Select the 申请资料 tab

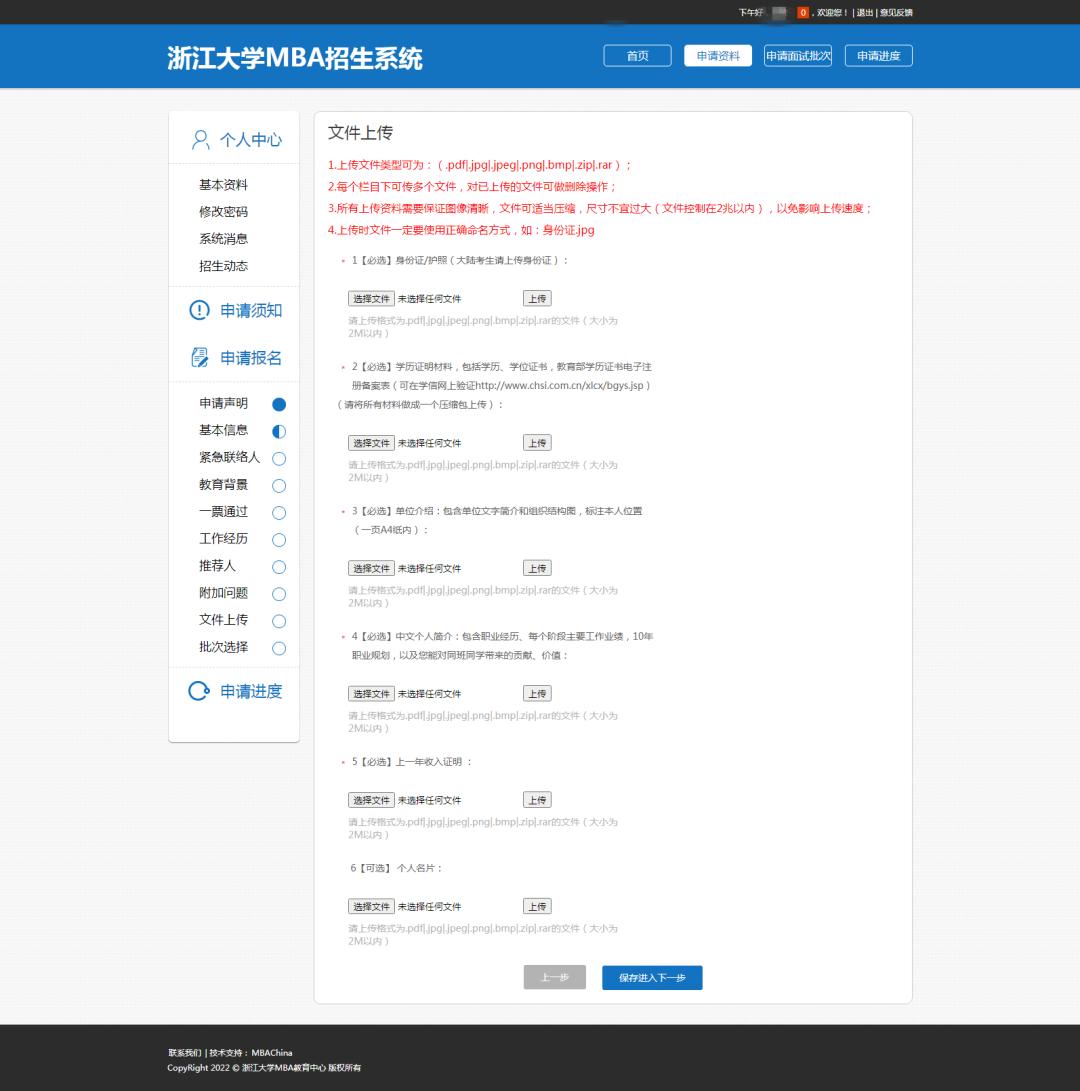(x=717, y=55)
